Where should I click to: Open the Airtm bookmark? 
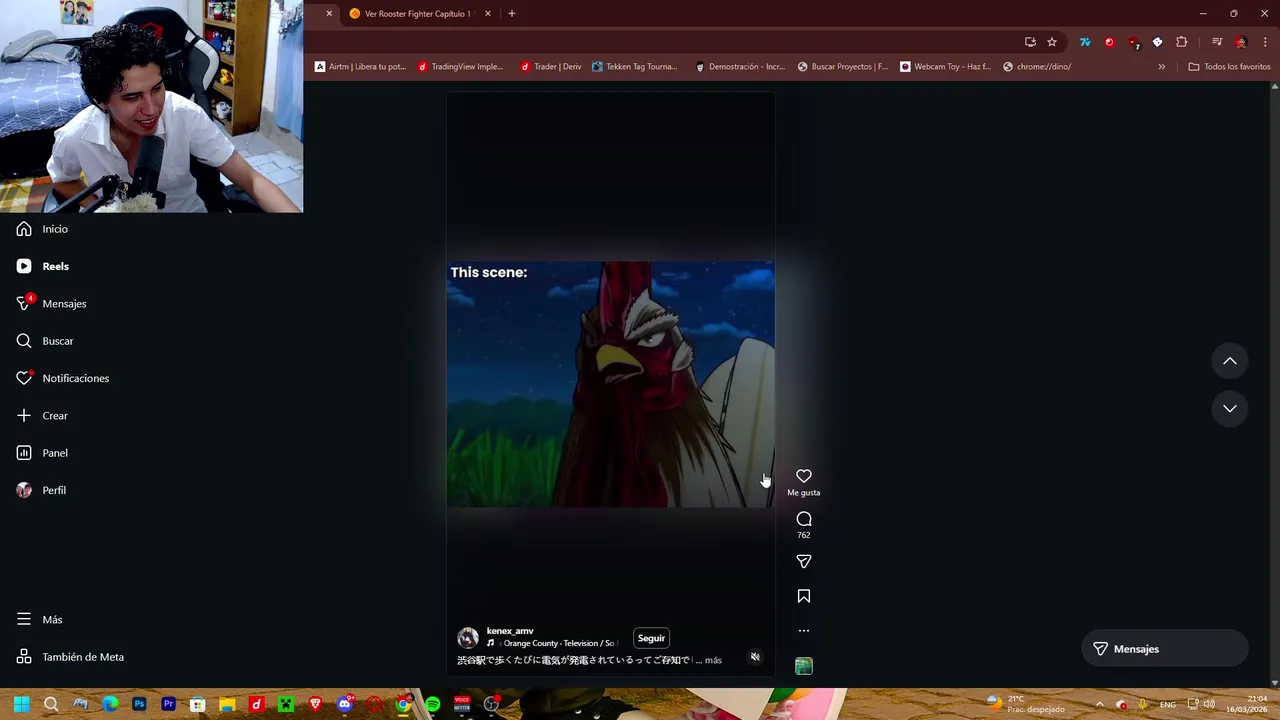coord(360,67)
